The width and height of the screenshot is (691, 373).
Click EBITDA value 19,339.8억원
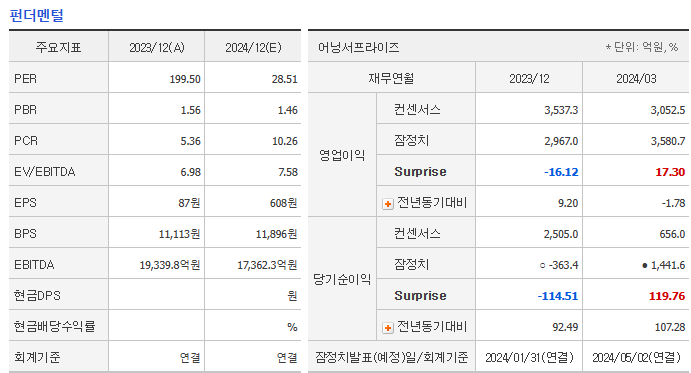click(x=170, y=265)
